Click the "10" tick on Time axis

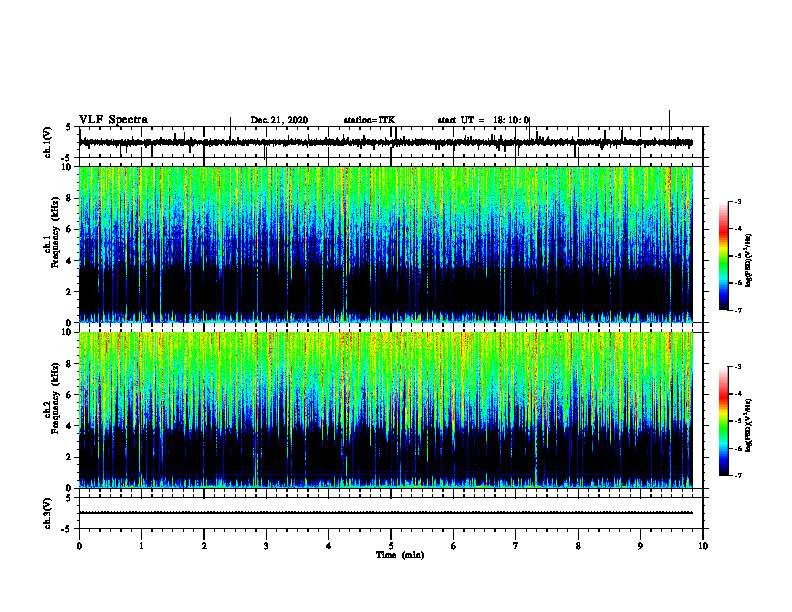pyautogui.click(x=703, y=545)
